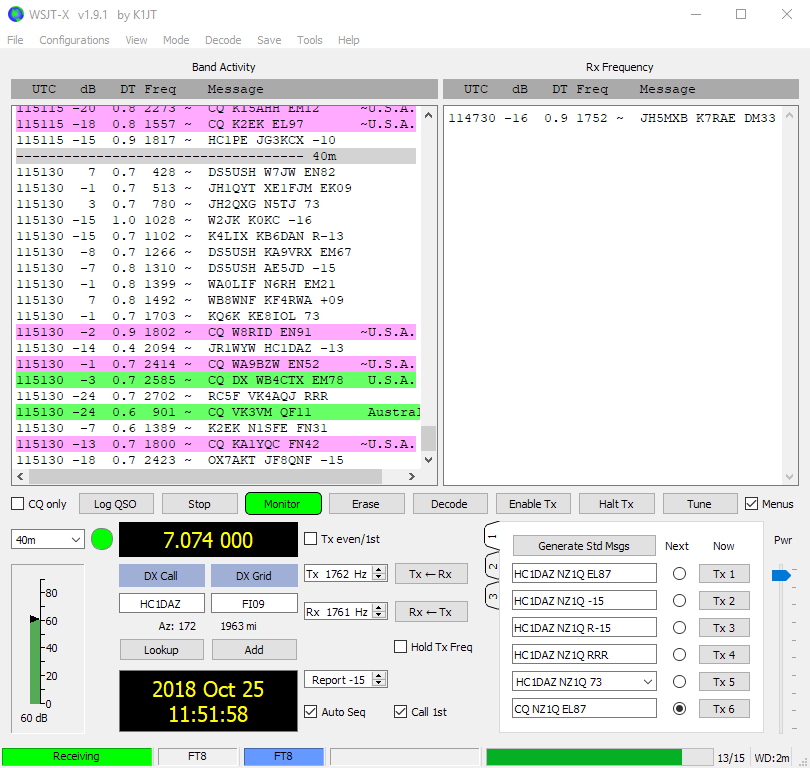
Task: Click the DX Grid input field
Action: point(254,603)
